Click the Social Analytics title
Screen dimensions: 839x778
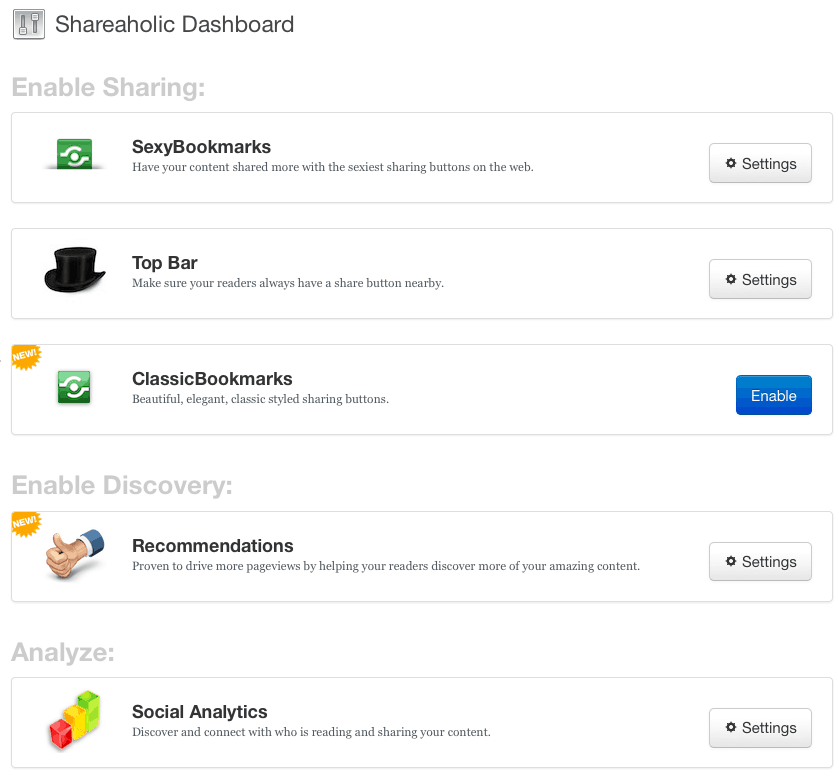[x=200, y=712]
